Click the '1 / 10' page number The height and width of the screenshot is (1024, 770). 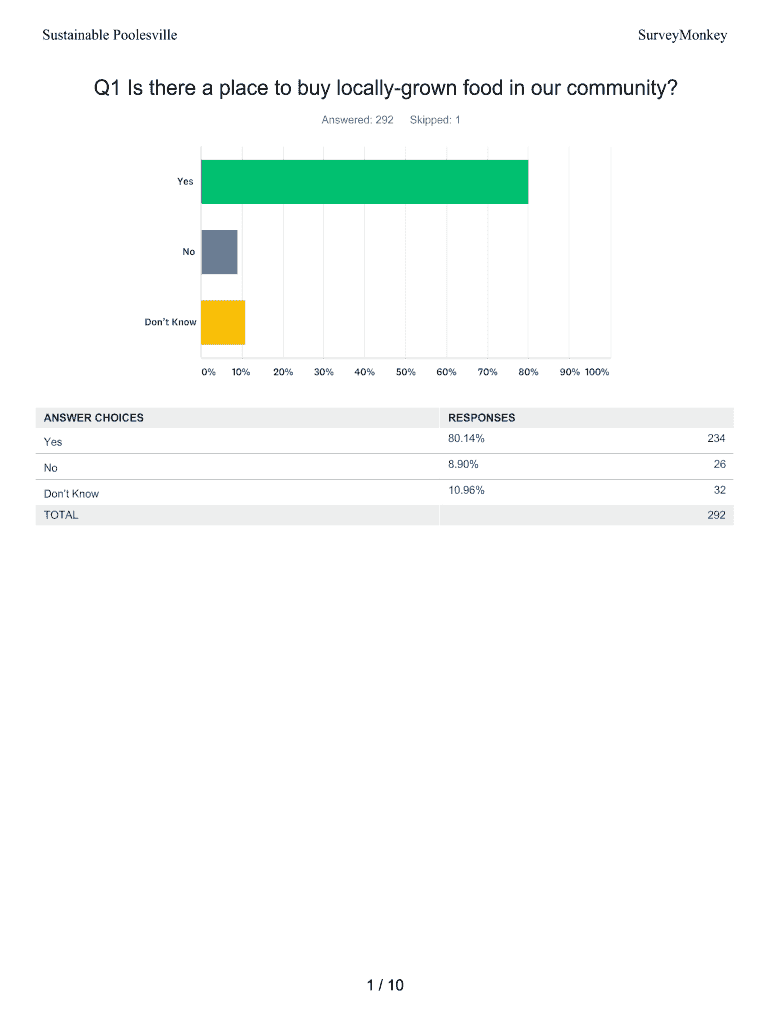point(385,986)
